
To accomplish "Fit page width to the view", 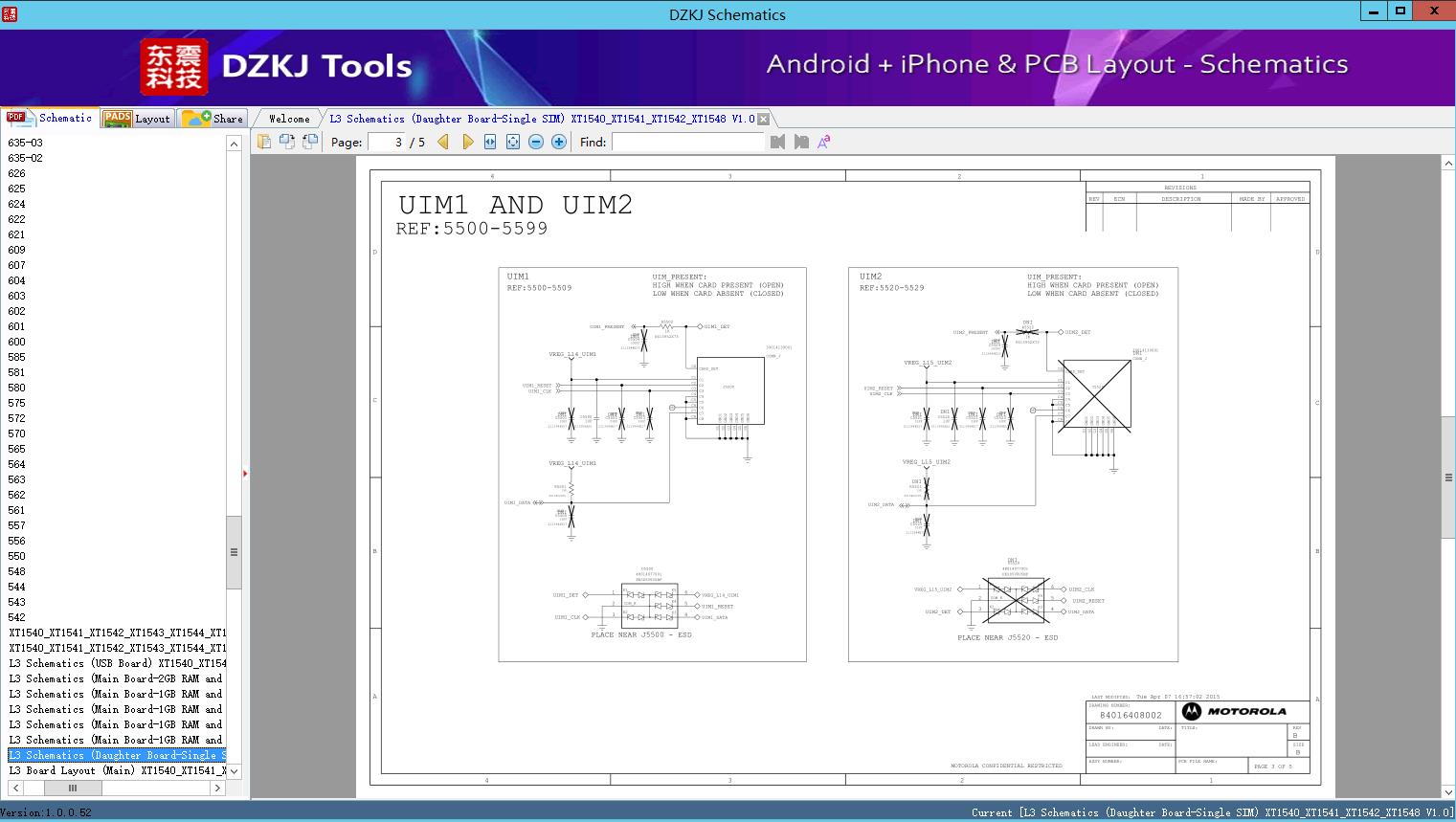I will tap(489, 142).
